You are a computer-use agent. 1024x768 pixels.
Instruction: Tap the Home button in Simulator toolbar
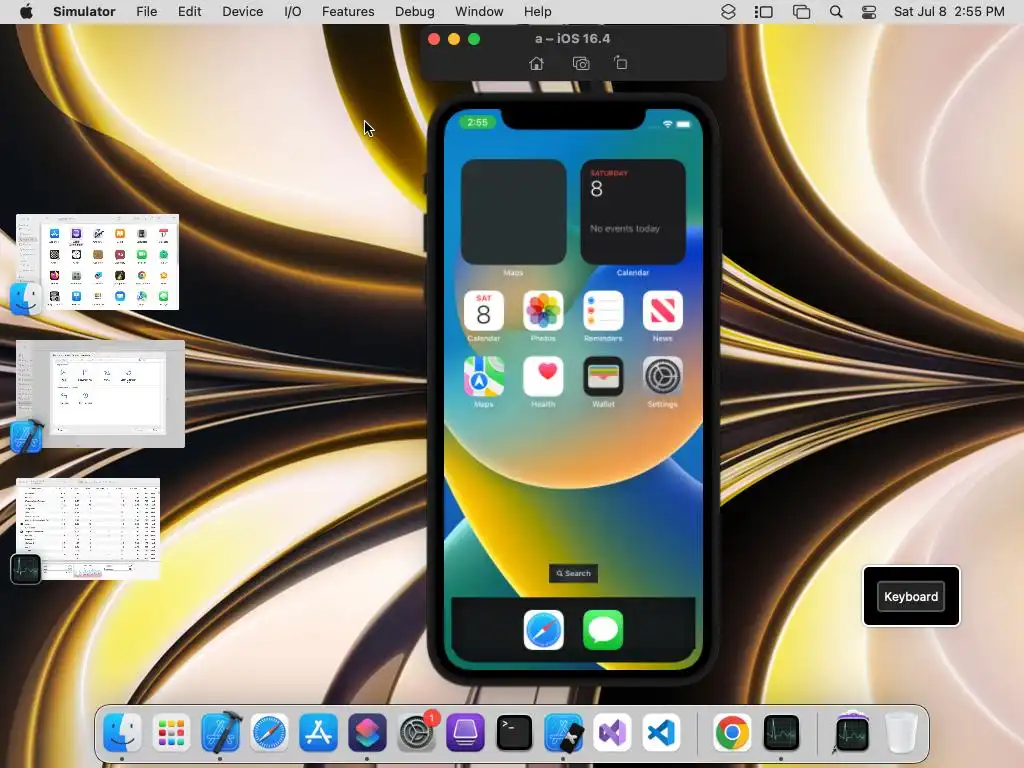click(x=536, y=63)
